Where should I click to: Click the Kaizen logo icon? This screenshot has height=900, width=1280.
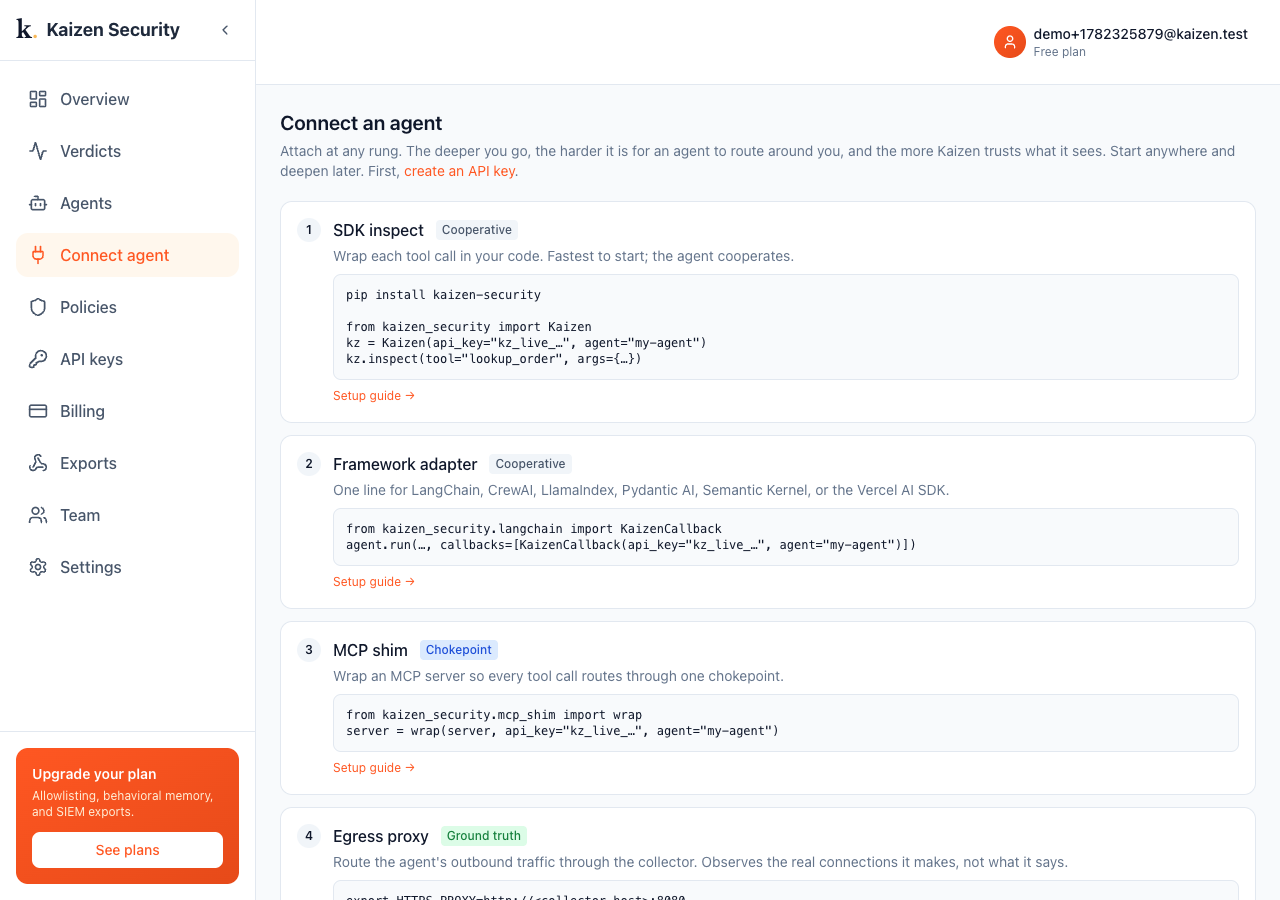tap(26, 29)
